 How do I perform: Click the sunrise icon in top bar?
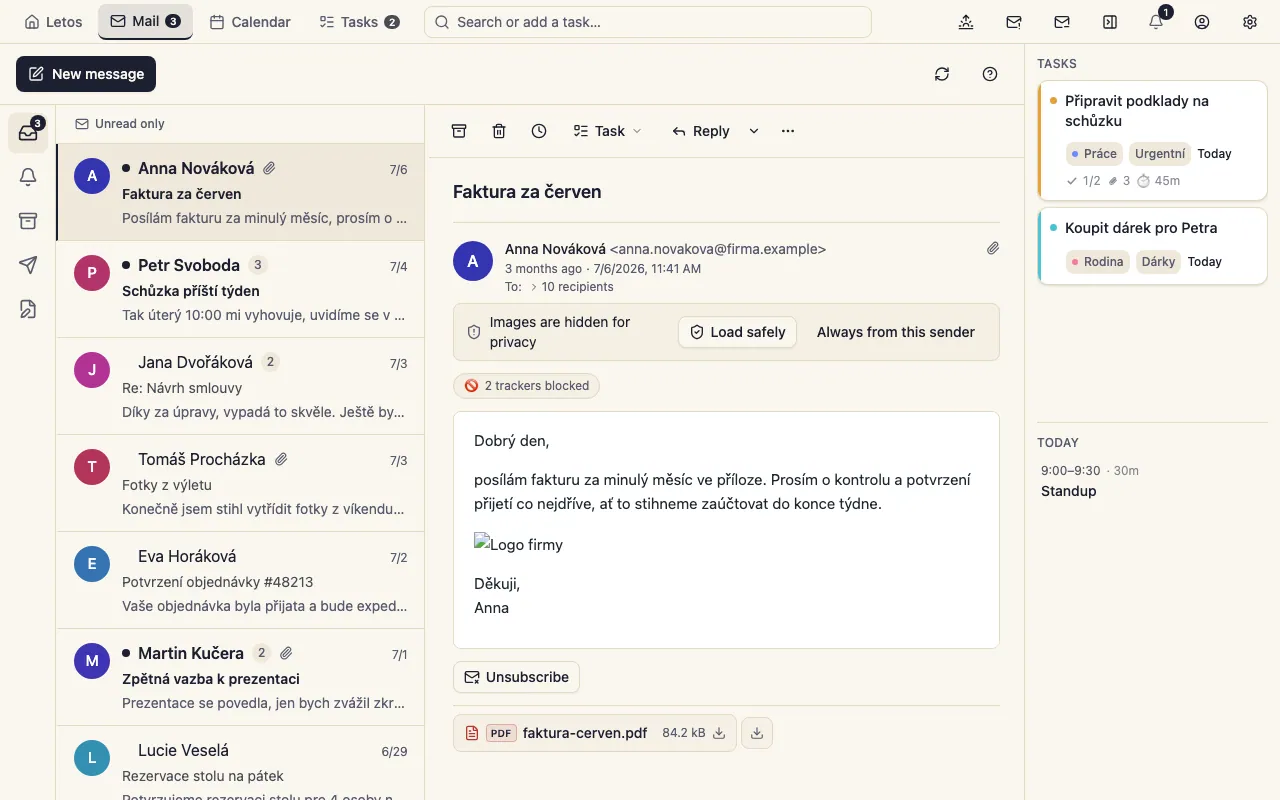point(966,22)
